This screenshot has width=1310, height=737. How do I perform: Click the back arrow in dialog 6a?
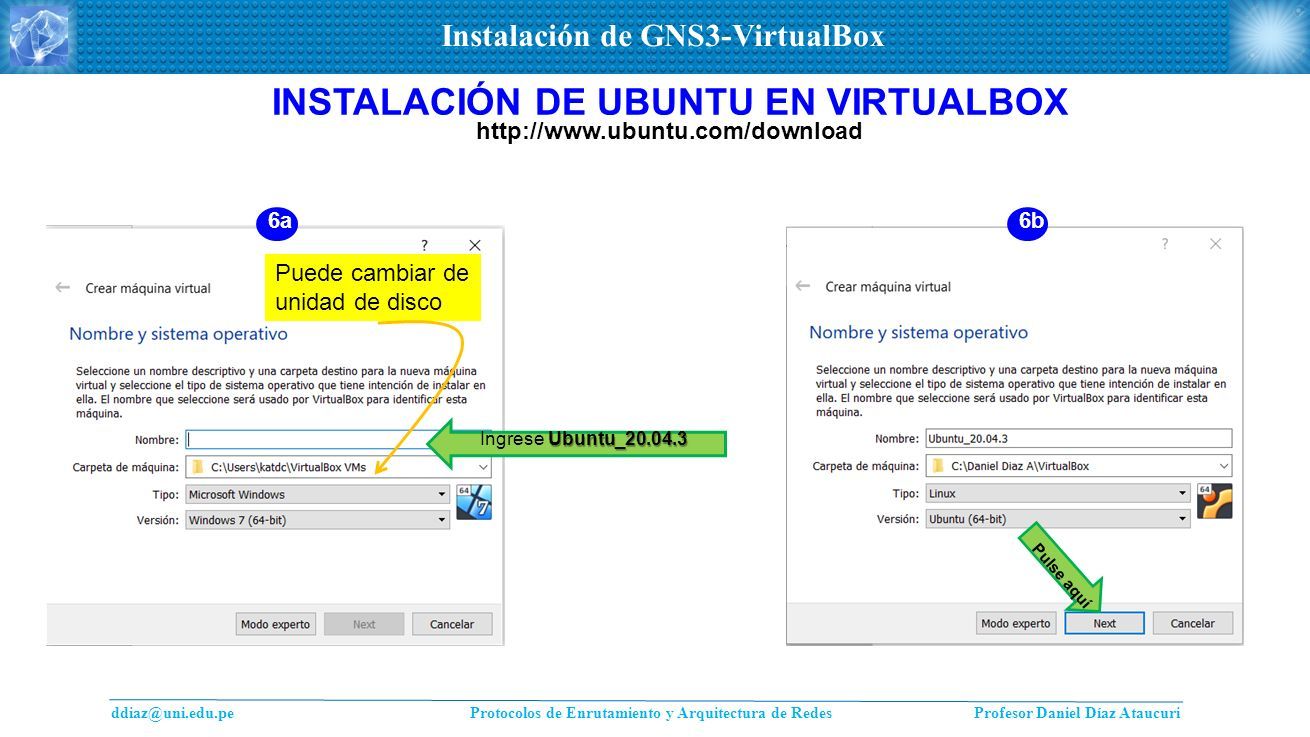click(x=63, y=288)
